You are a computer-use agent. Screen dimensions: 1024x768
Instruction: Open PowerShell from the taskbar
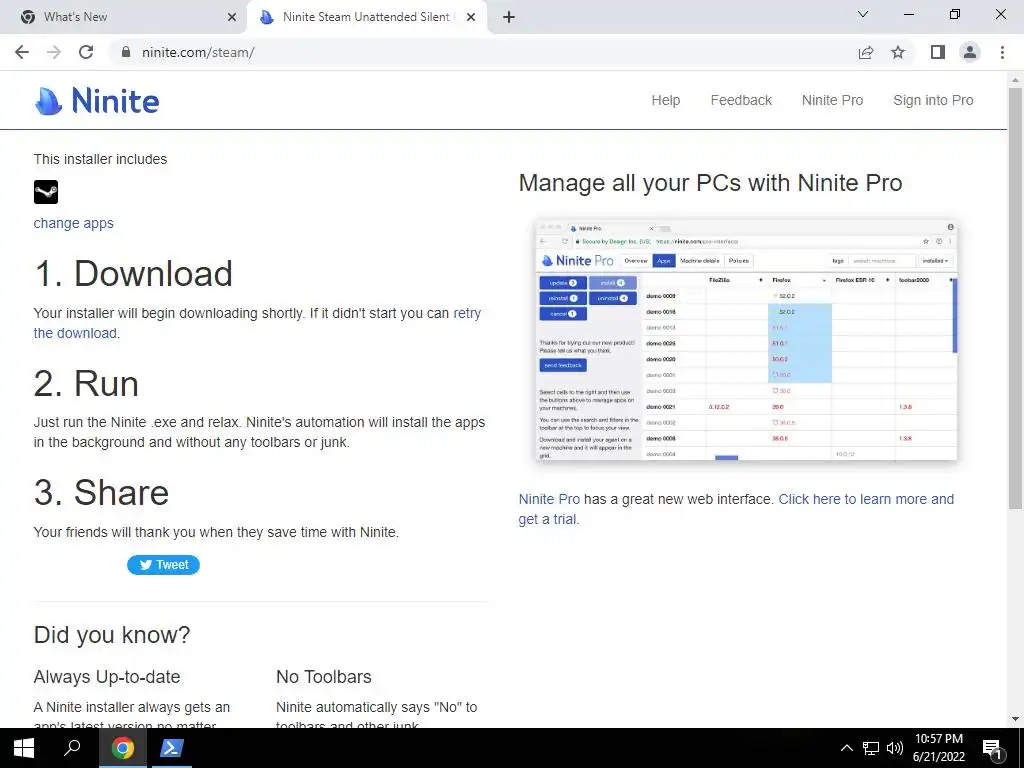click(172, 748)
